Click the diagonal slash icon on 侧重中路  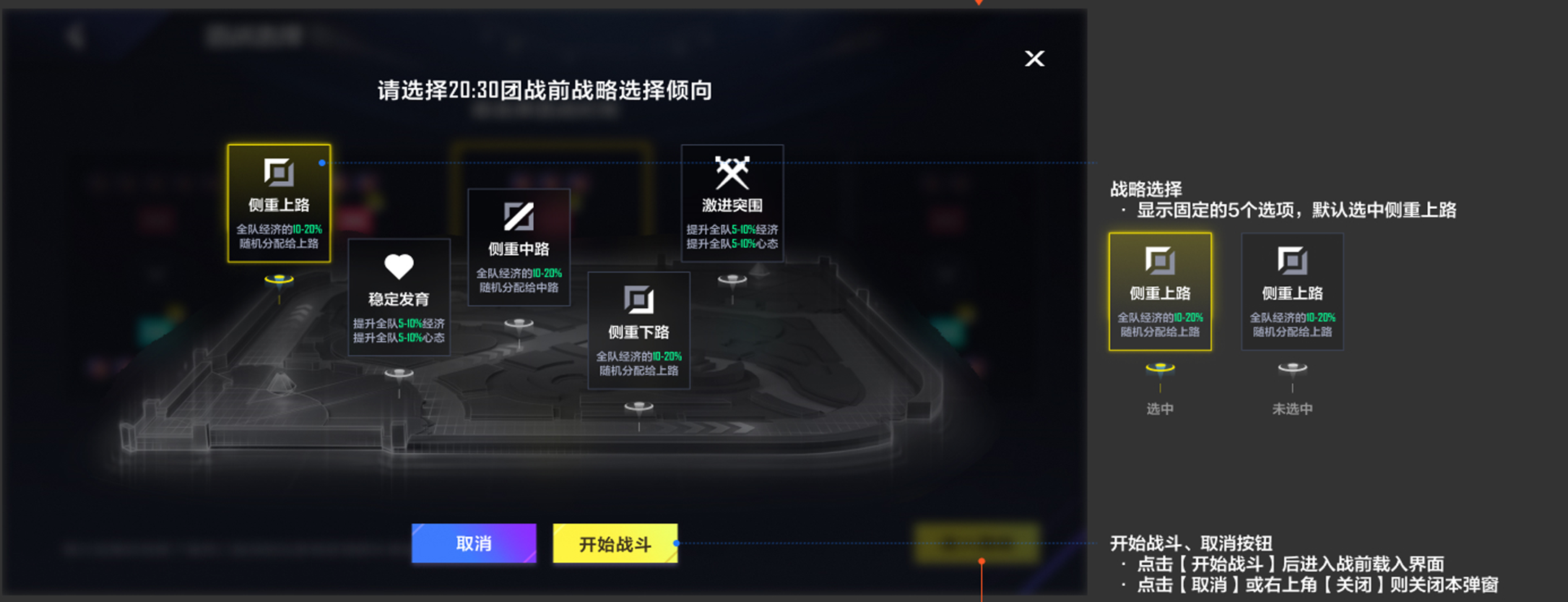519,216
